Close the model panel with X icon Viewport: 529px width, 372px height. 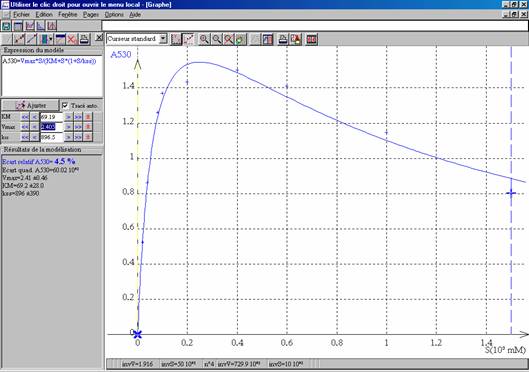[99, 38]
